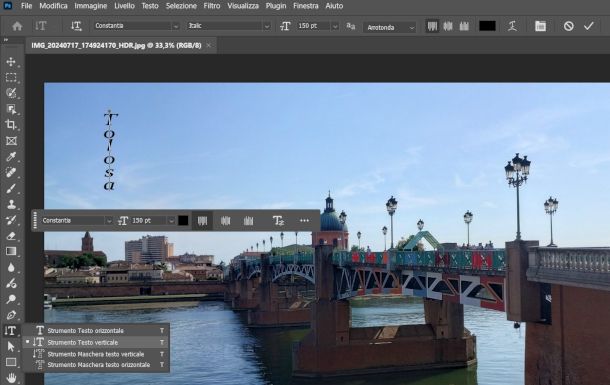Open the Immagine menu
Viewport: 610px width, 385px height.
91,6
